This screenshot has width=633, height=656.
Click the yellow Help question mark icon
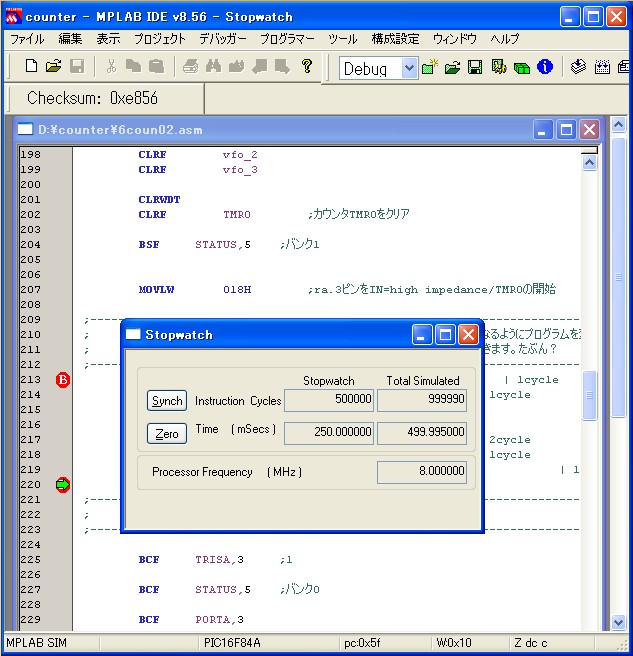pos(307,66)
